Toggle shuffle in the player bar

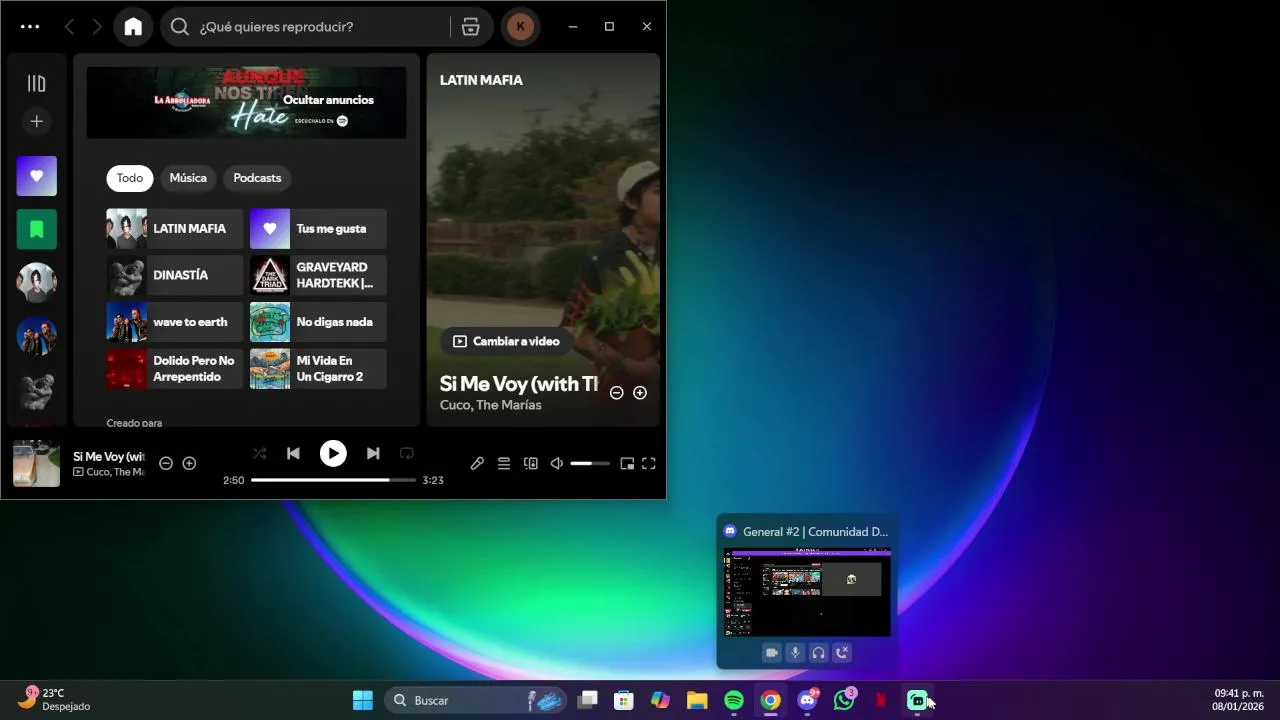tap(260, 453)
